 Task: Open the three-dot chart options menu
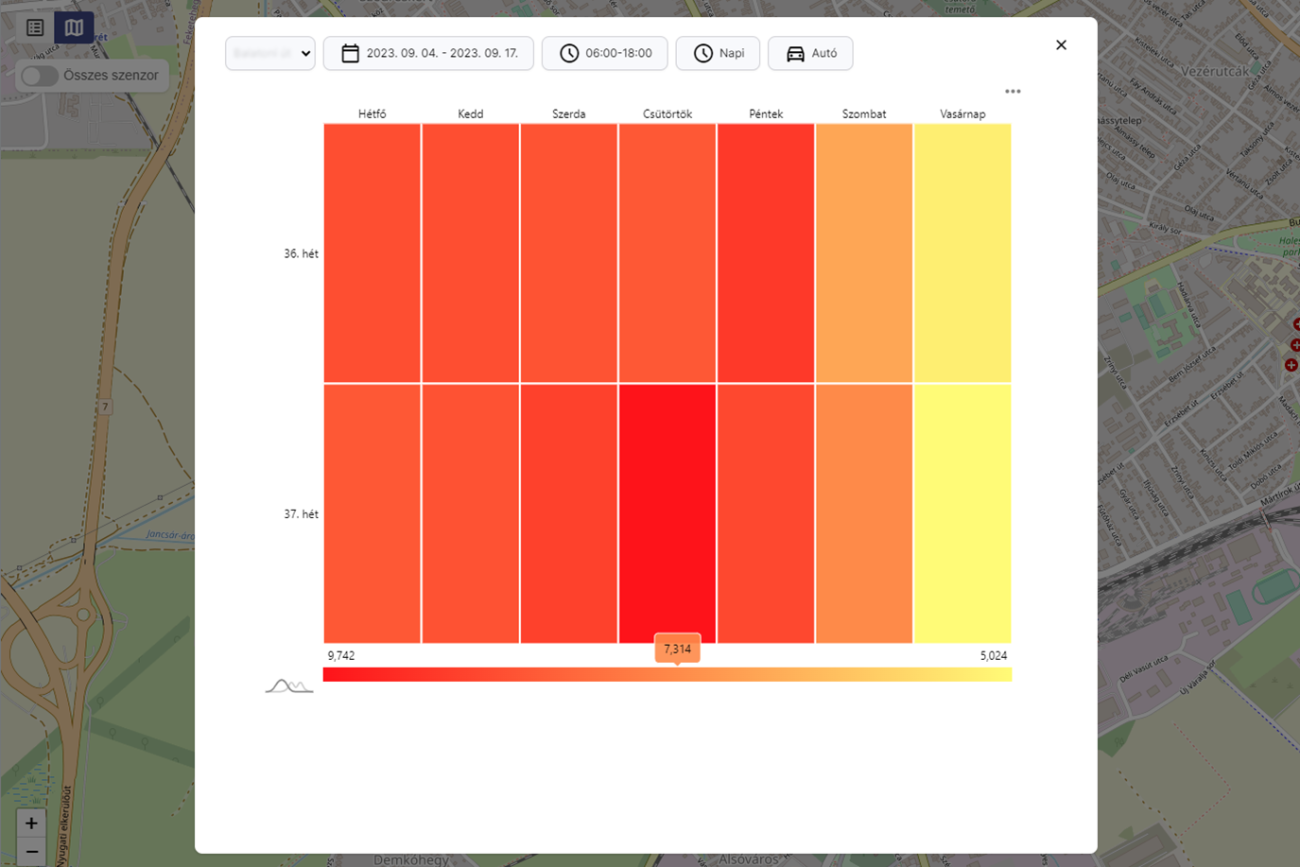click(1012, 91)
